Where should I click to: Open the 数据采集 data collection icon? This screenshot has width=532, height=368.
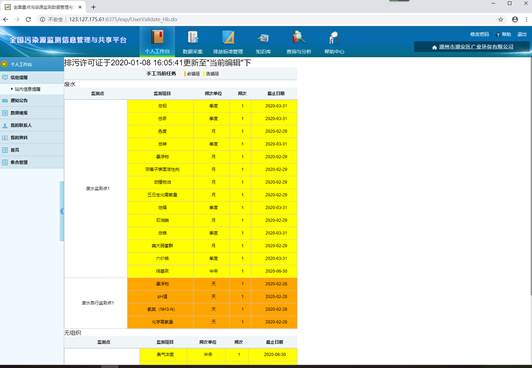tap(192, 37)
